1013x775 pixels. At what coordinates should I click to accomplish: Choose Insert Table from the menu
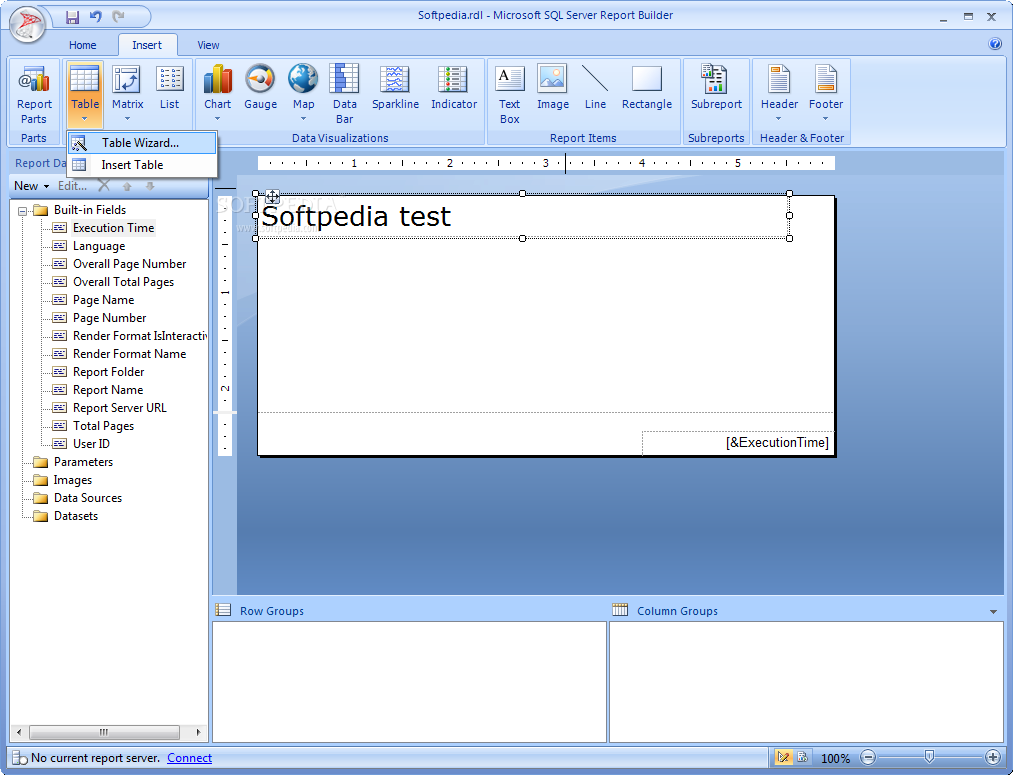(142, 165)
